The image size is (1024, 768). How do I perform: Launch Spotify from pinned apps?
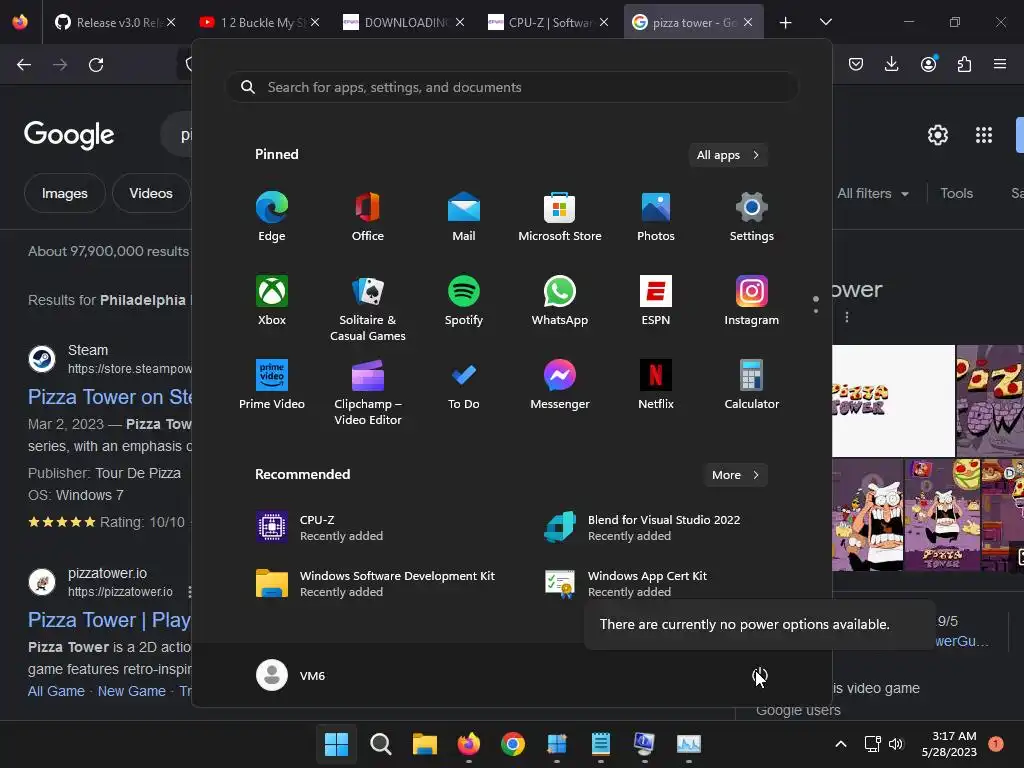[x=464, y=301]
